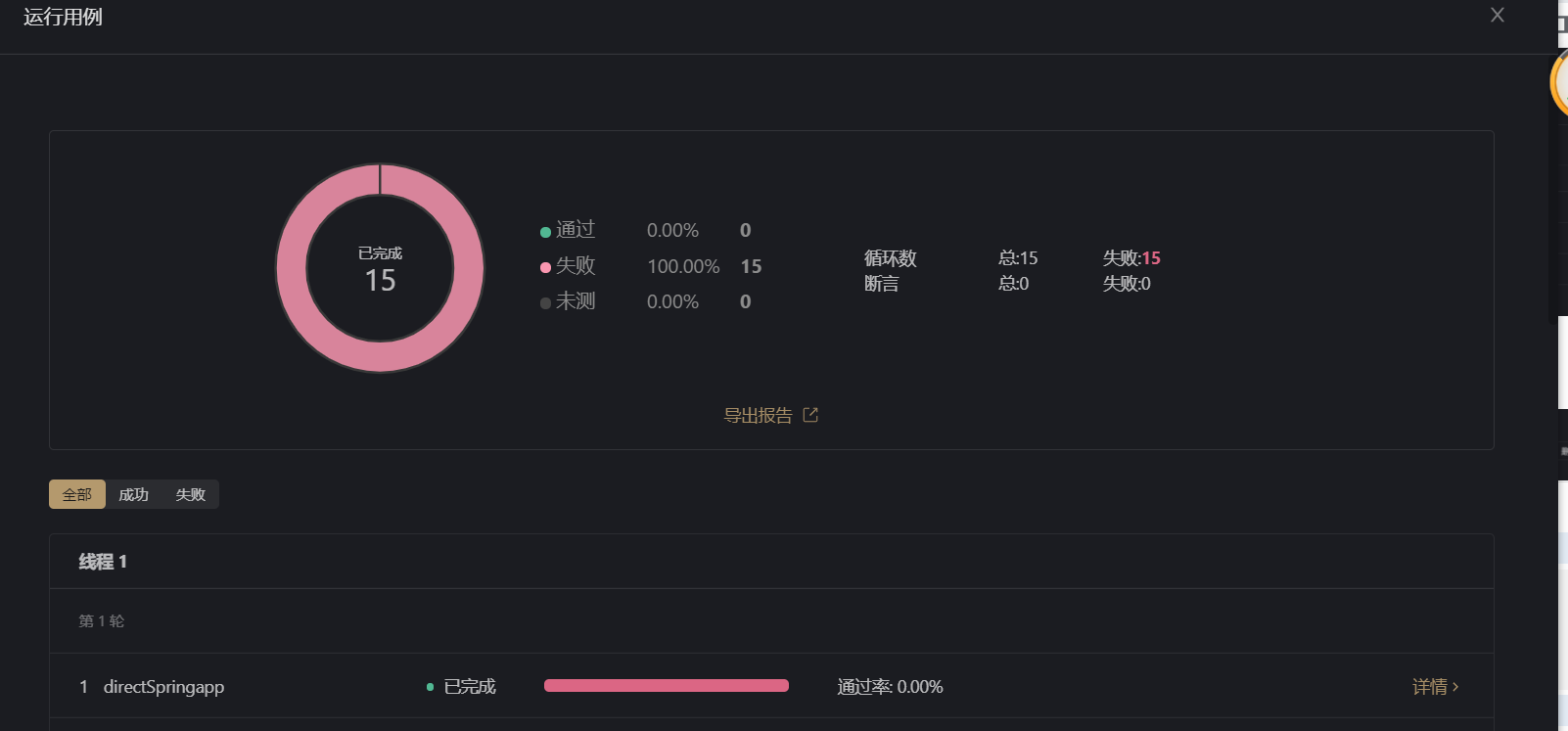Click the 导出报告 link text
The width and height of the screenshot is (1568, 731).
[x=758, y=415]
